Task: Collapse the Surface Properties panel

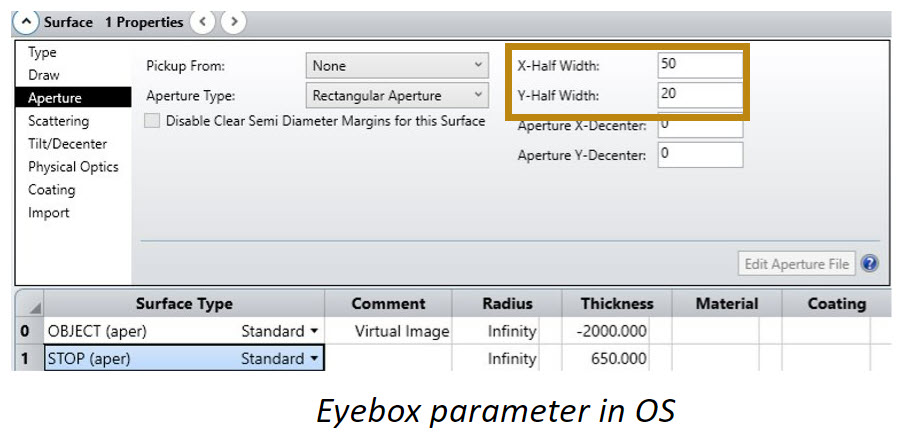Action: pyautogui.click(x=25, y=22)
